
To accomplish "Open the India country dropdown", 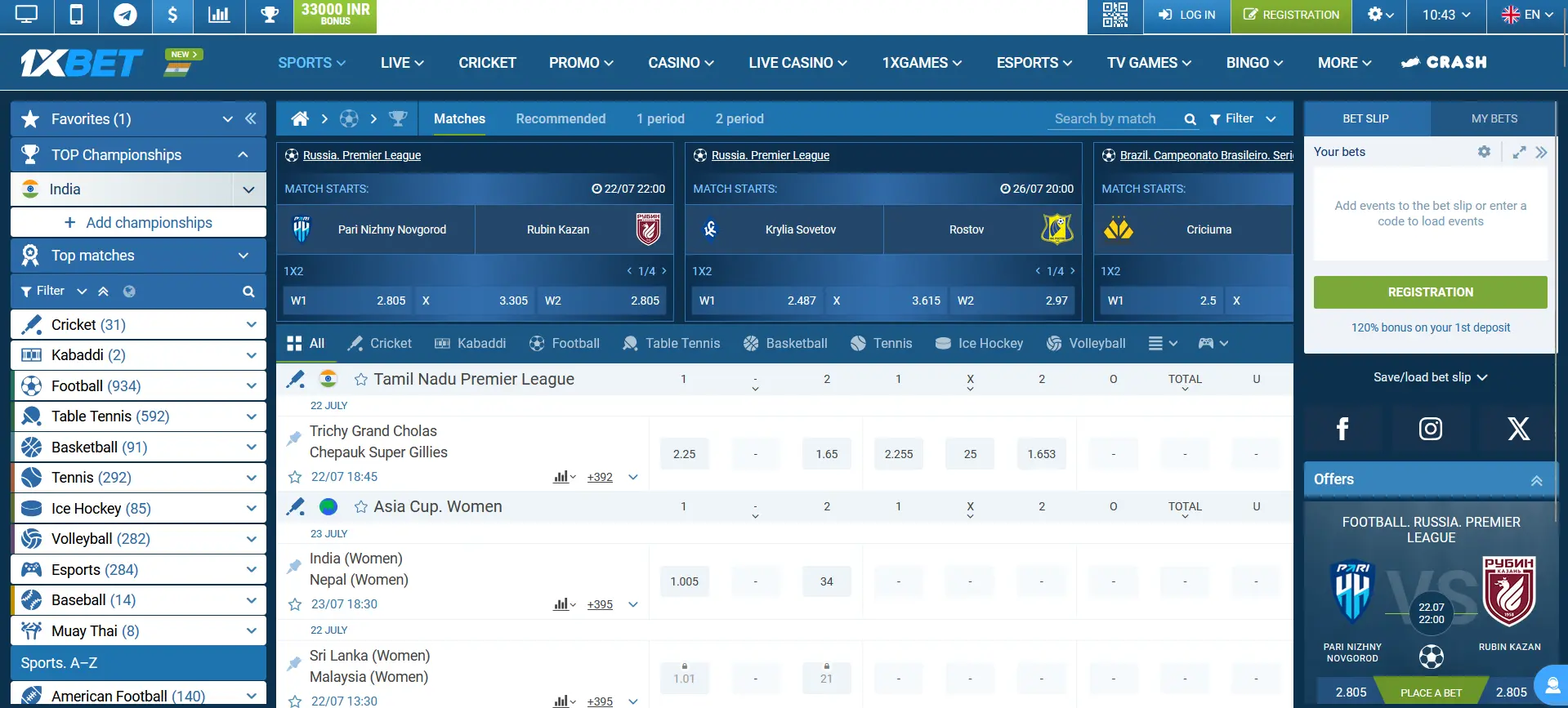I will tap(248, 189).
